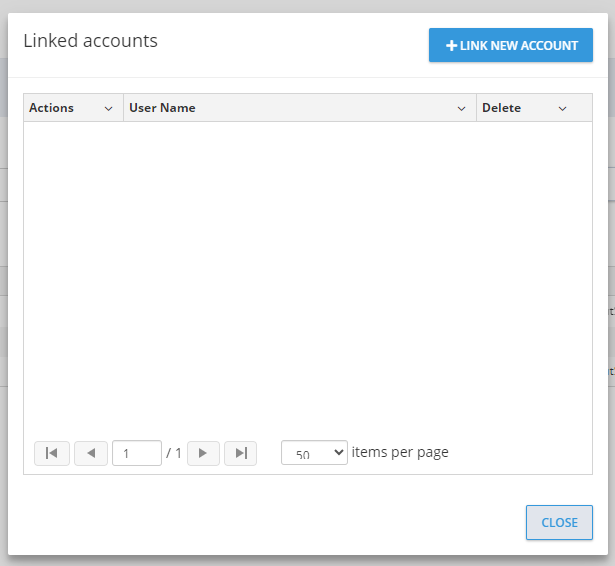Focus the page number input field

(x=137, y=453)
